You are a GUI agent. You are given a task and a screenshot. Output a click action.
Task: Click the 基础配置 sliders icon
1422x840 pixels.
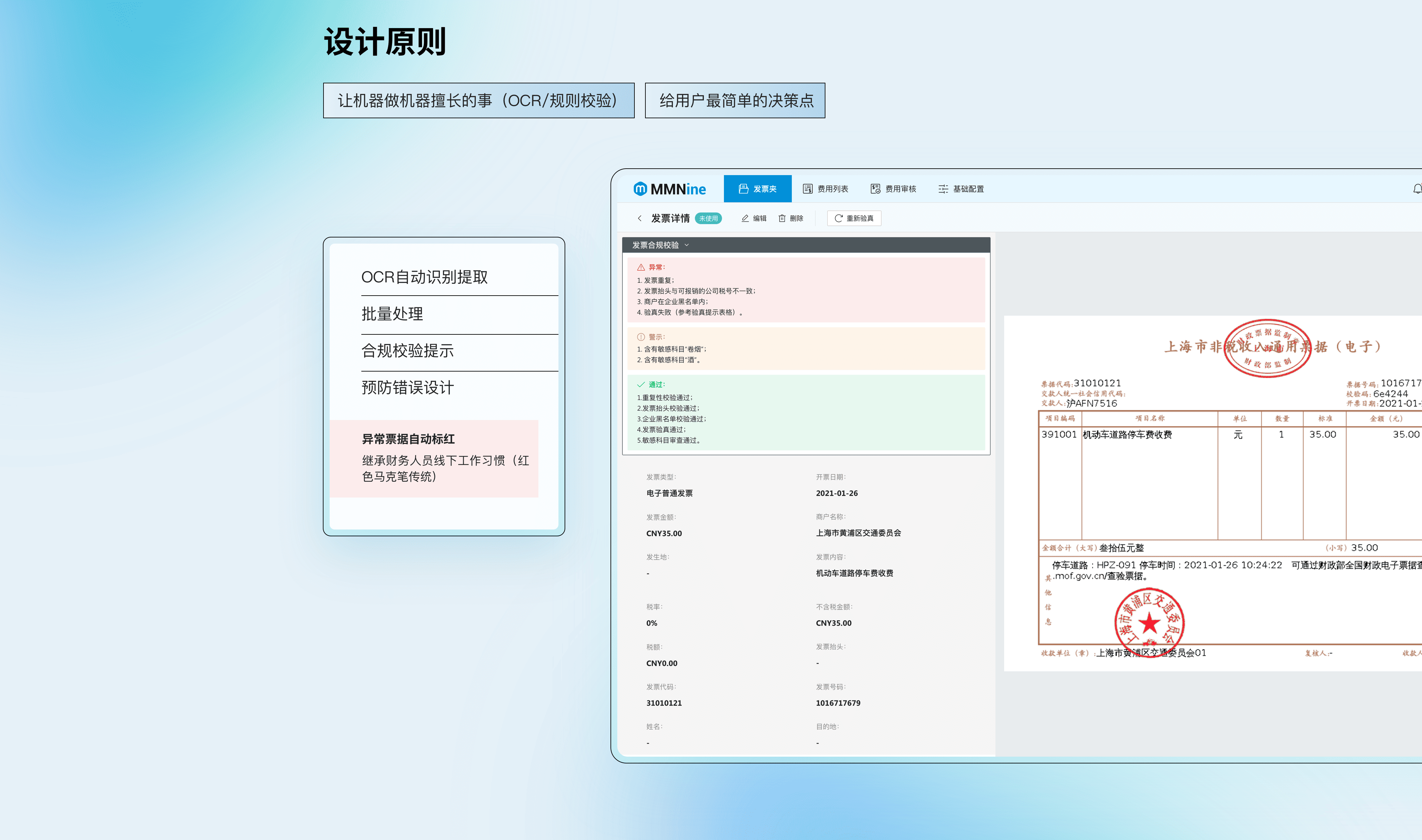click(x=943, y=189)
